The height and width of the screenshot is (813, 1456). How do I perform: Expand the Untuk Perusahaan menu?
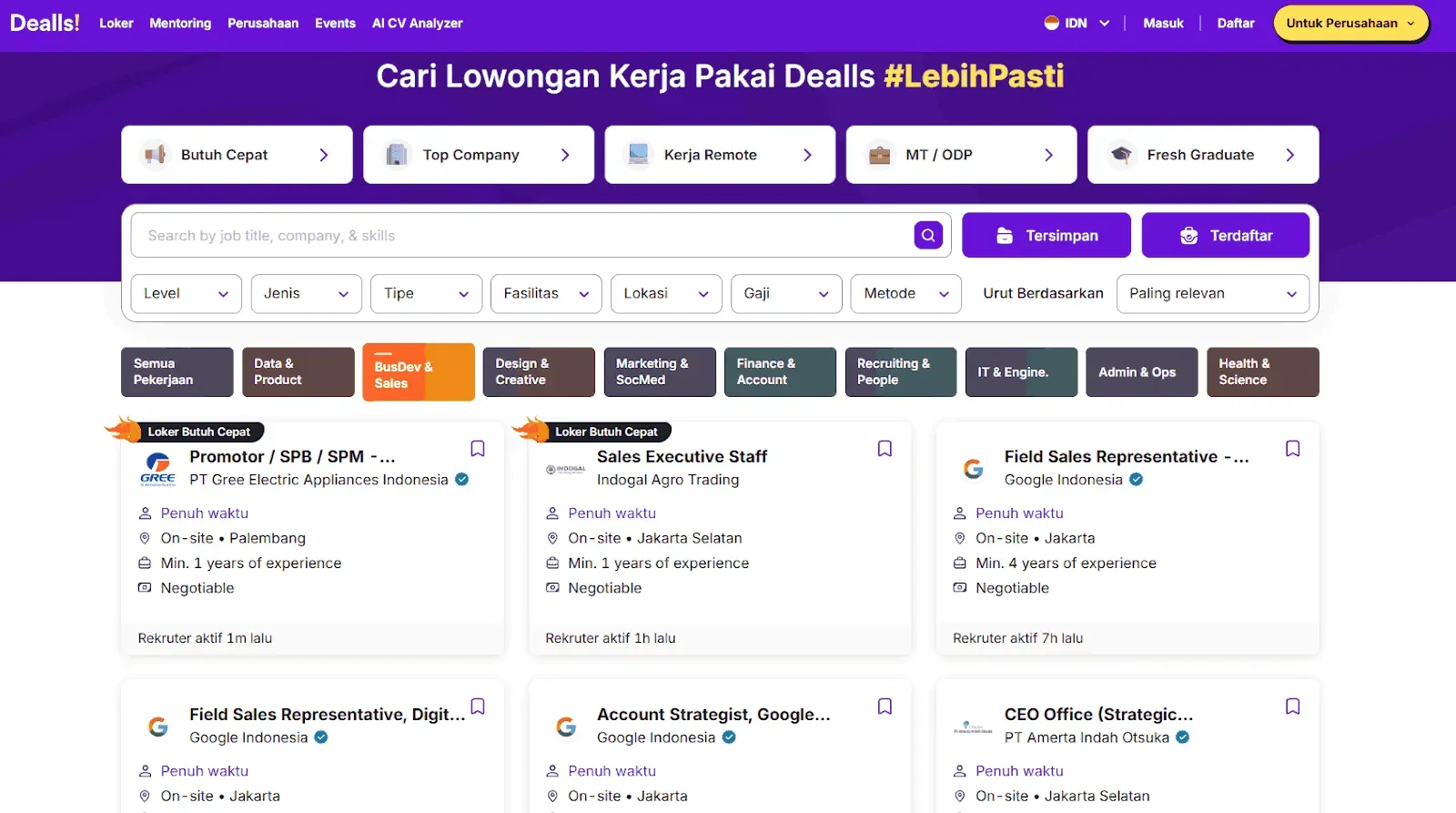coord(1350,23)
